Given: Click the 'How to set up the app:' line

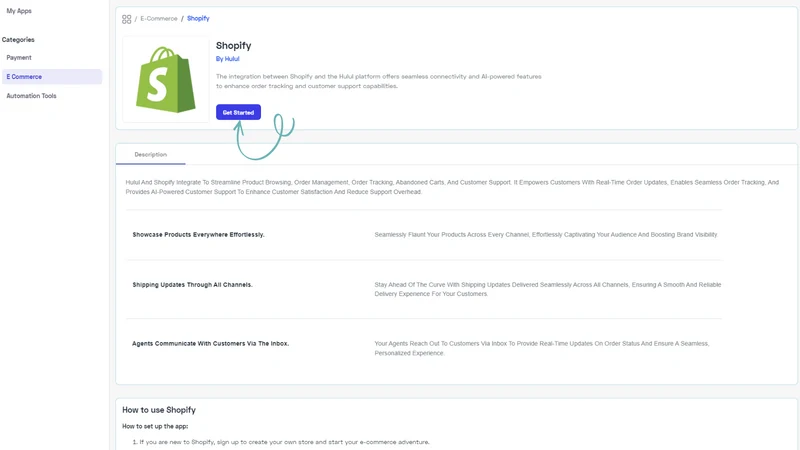Looking at the screenshot, I should click(155, 426).
